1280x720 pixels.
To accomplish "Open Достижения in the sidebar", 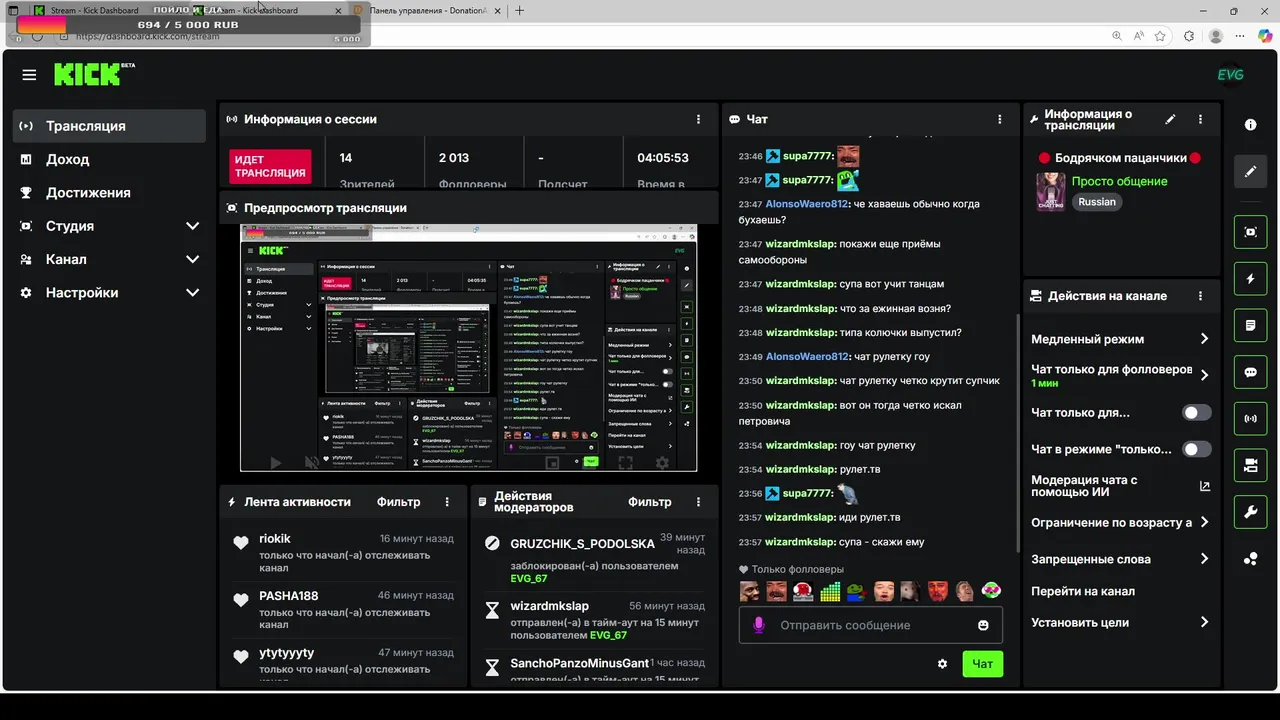I will [x=110, y=193].
